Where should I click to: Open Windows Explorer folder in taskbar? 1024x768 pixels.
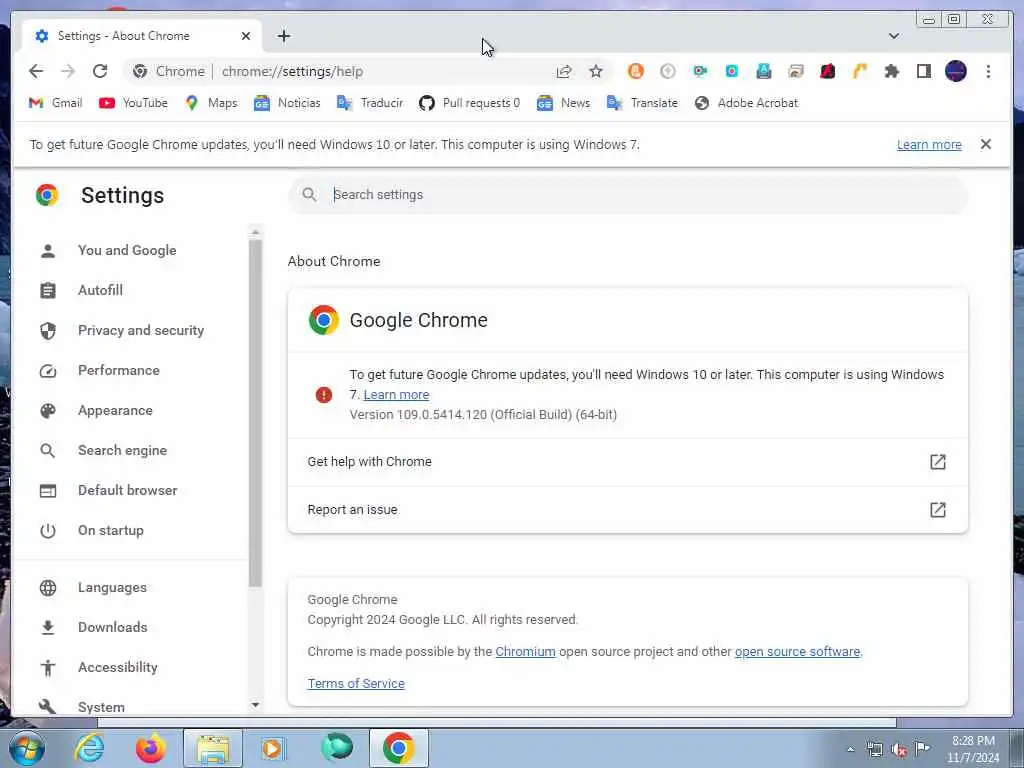[x=213, y=748]
